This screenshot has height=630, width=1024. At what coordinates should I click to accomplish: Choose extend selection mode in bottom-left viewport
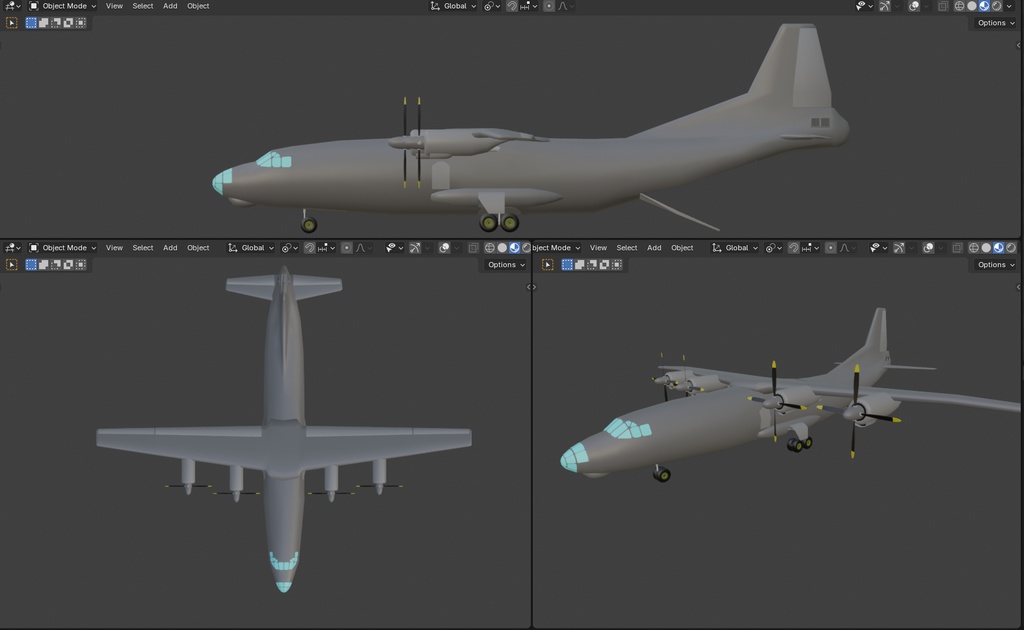point(43,264)
